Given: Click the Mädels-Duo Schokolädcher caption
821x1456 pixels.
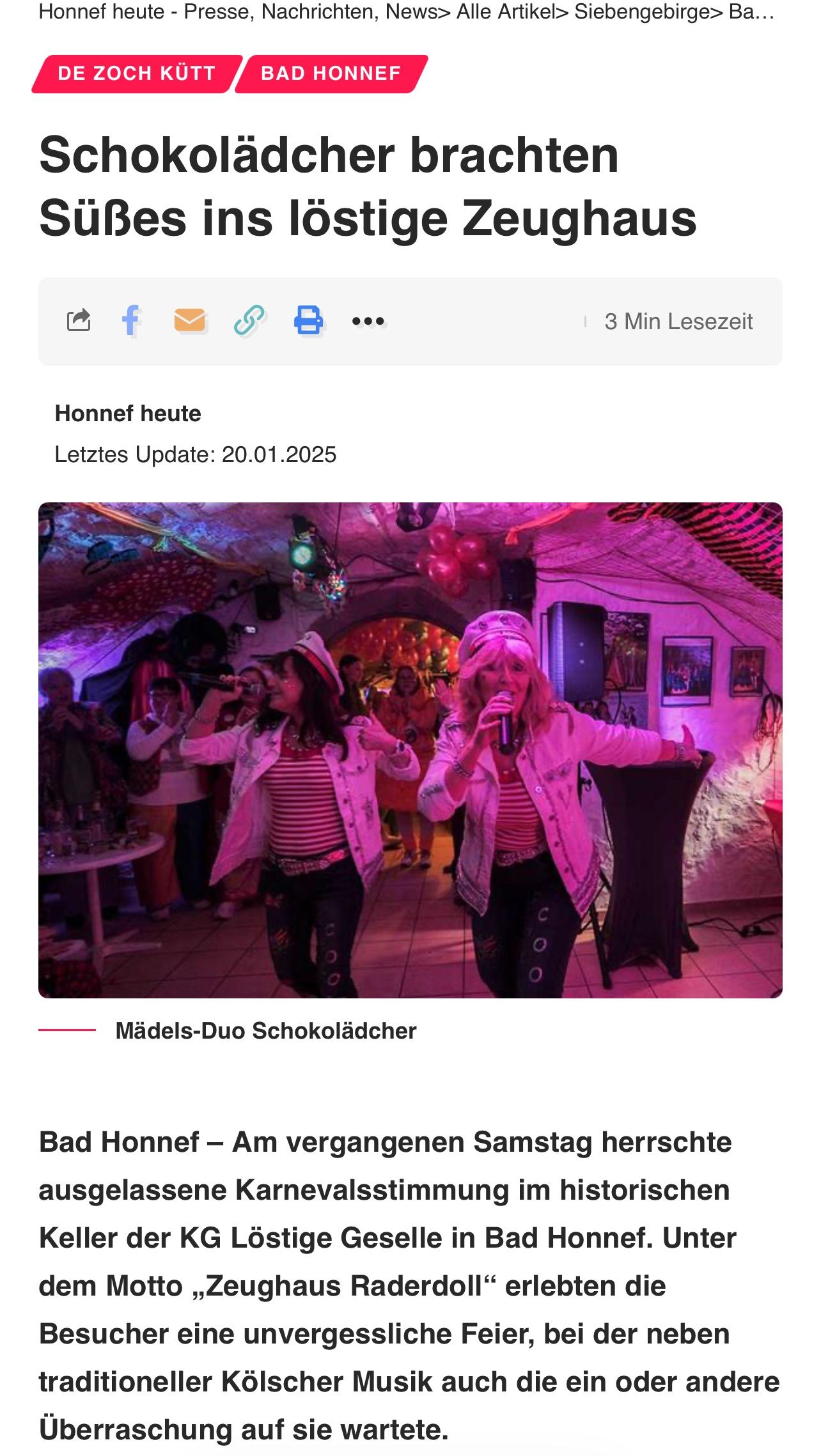Looking at the screenshot, I should click(266, 1030).
